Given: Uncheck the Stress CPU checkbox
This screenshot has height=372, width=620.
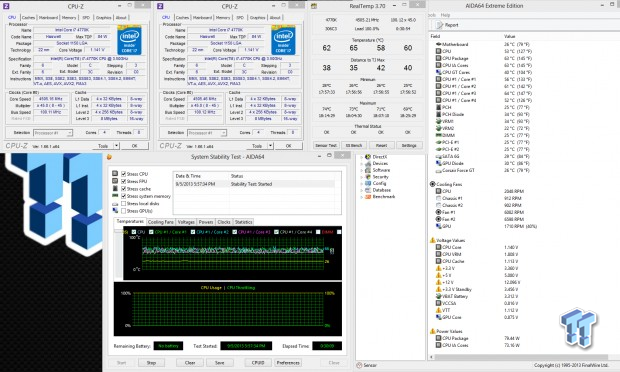Looking at the screenshot, I should tap(124, 174).
